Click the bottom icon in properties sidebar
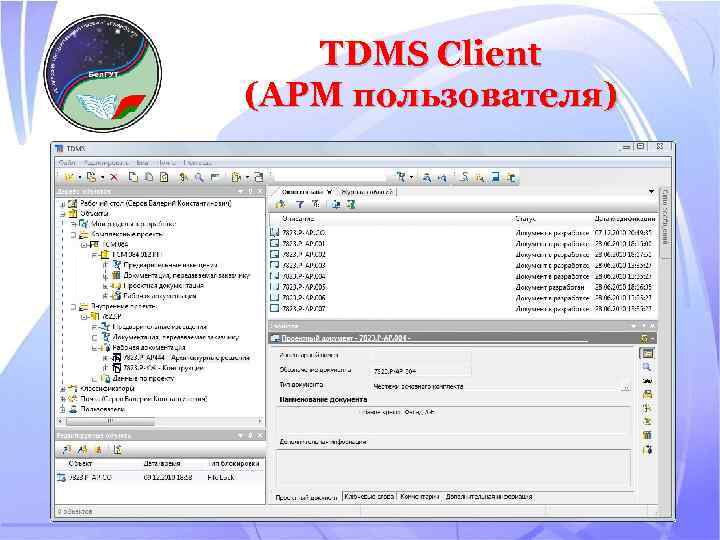Screen dimensions: 720x540 pyautogui.click(x=647, y=450)
